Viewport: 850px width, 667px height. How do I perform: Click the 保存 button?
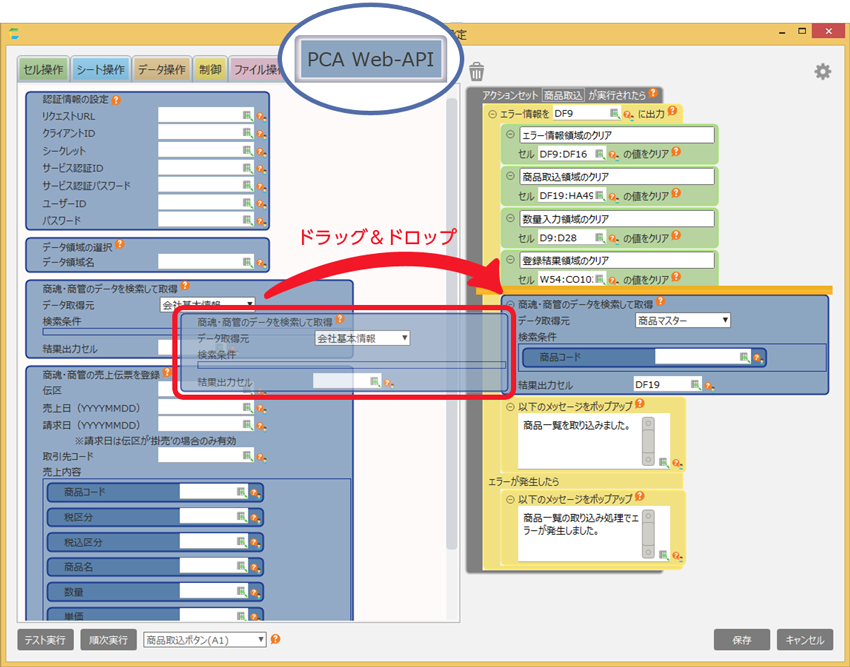(x=742, y=640)
